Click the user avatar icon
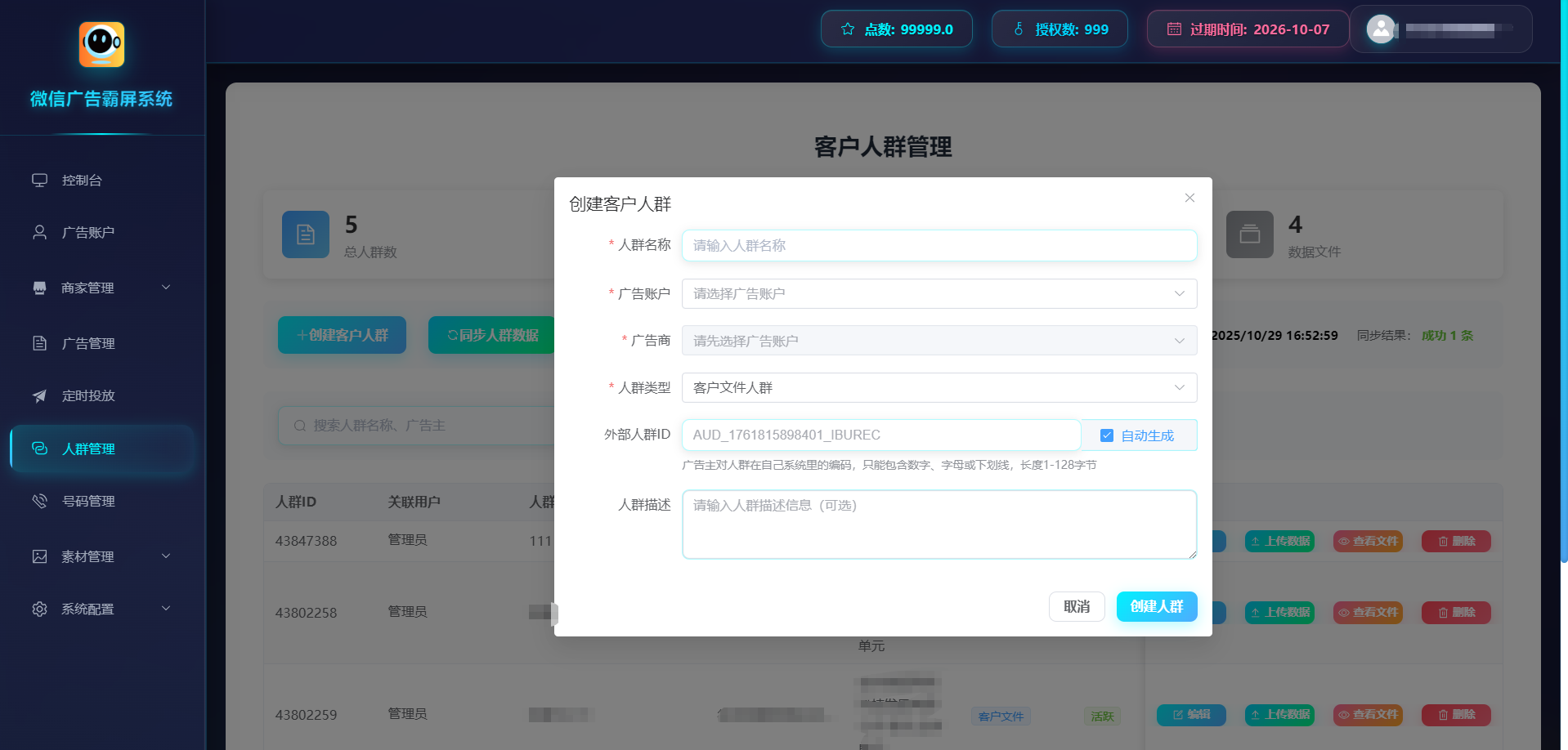Viewport: 1568px width, 750px height. point(1381,29)
